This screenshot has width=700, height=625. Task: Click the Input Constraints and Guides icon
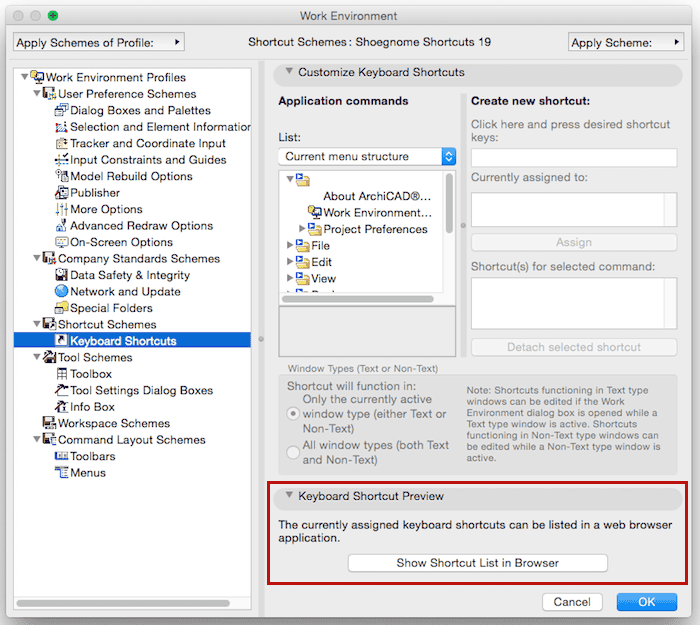[x=61, y=159]
